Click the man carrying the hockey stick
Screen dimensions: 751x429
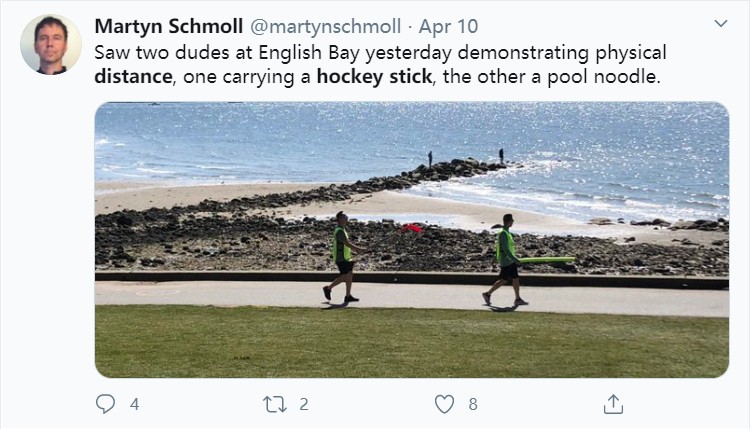tap(344, 258)
